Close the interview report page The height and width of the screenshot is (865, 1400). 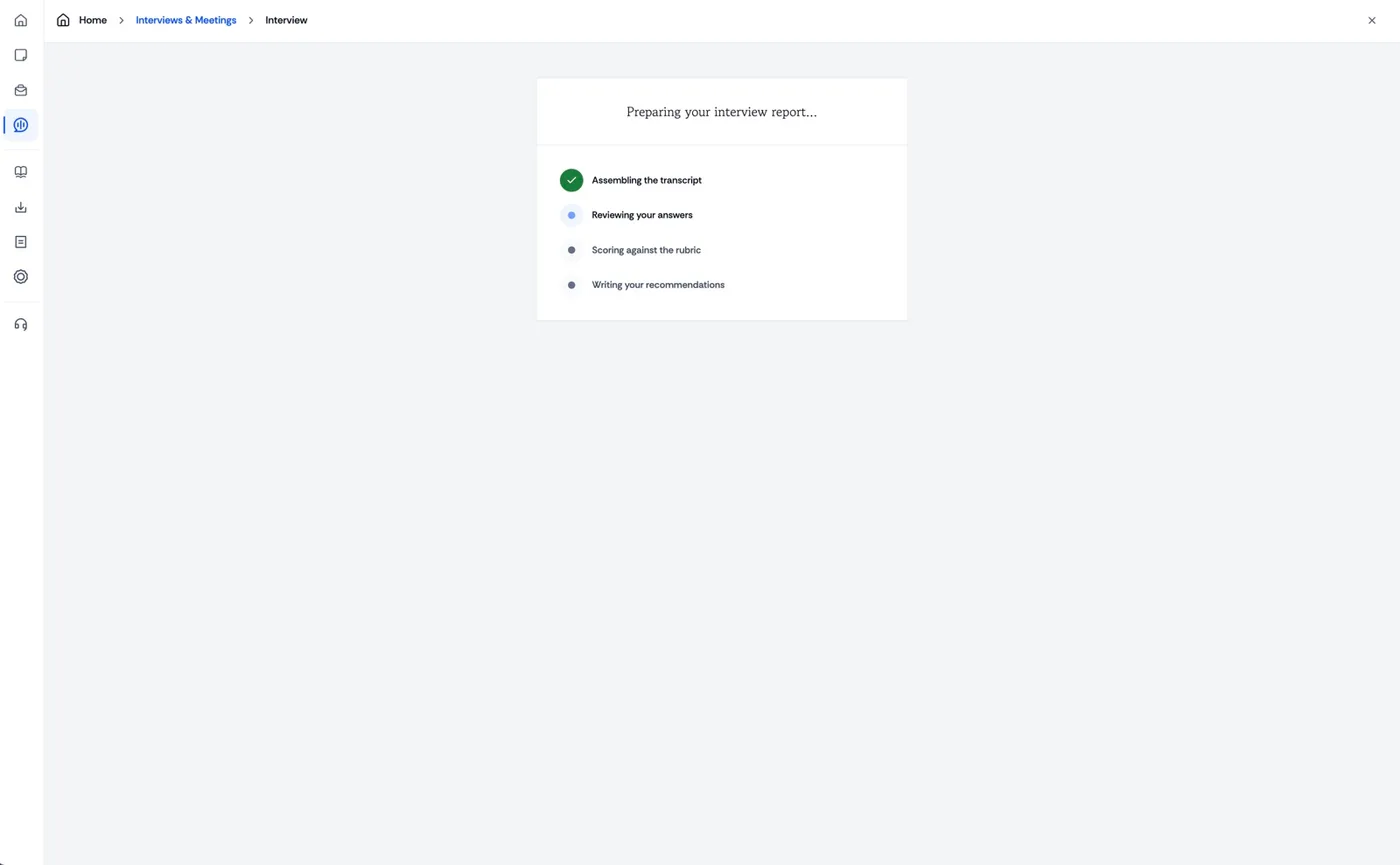(1372, 20)
